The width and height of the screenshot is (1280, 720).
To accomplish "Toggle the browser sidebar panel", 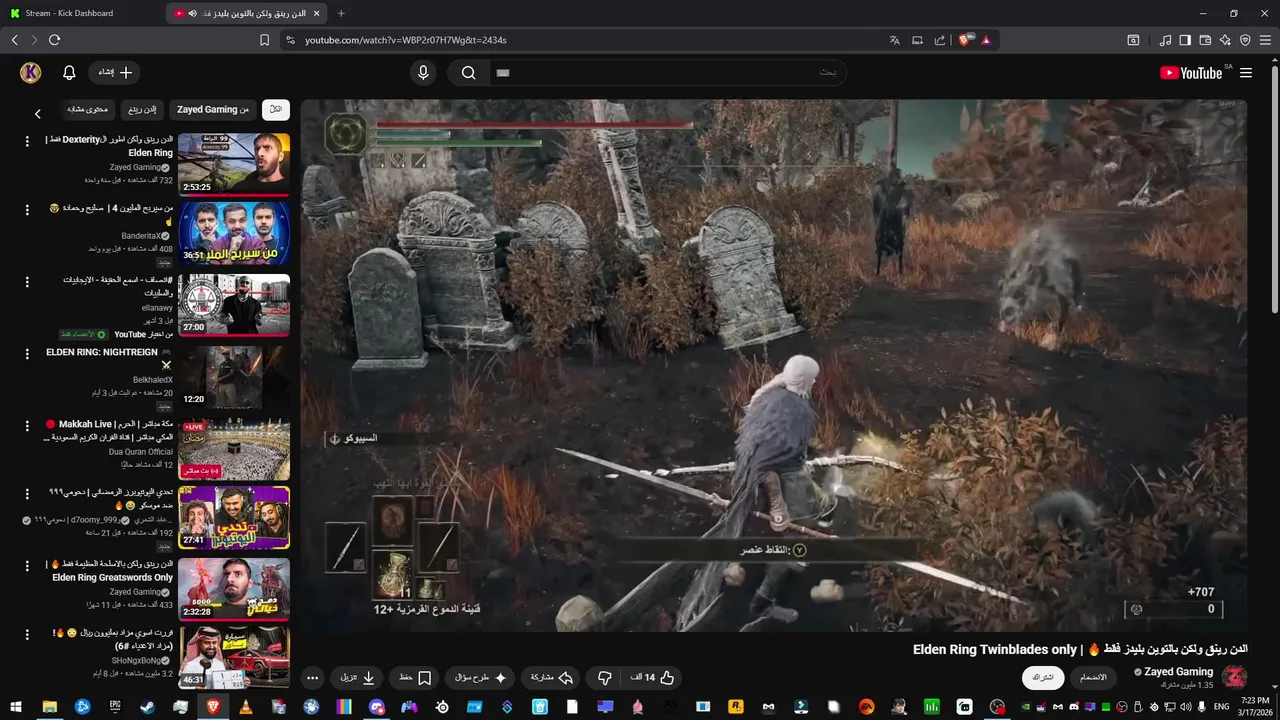I will click(x=1185, y=40).
